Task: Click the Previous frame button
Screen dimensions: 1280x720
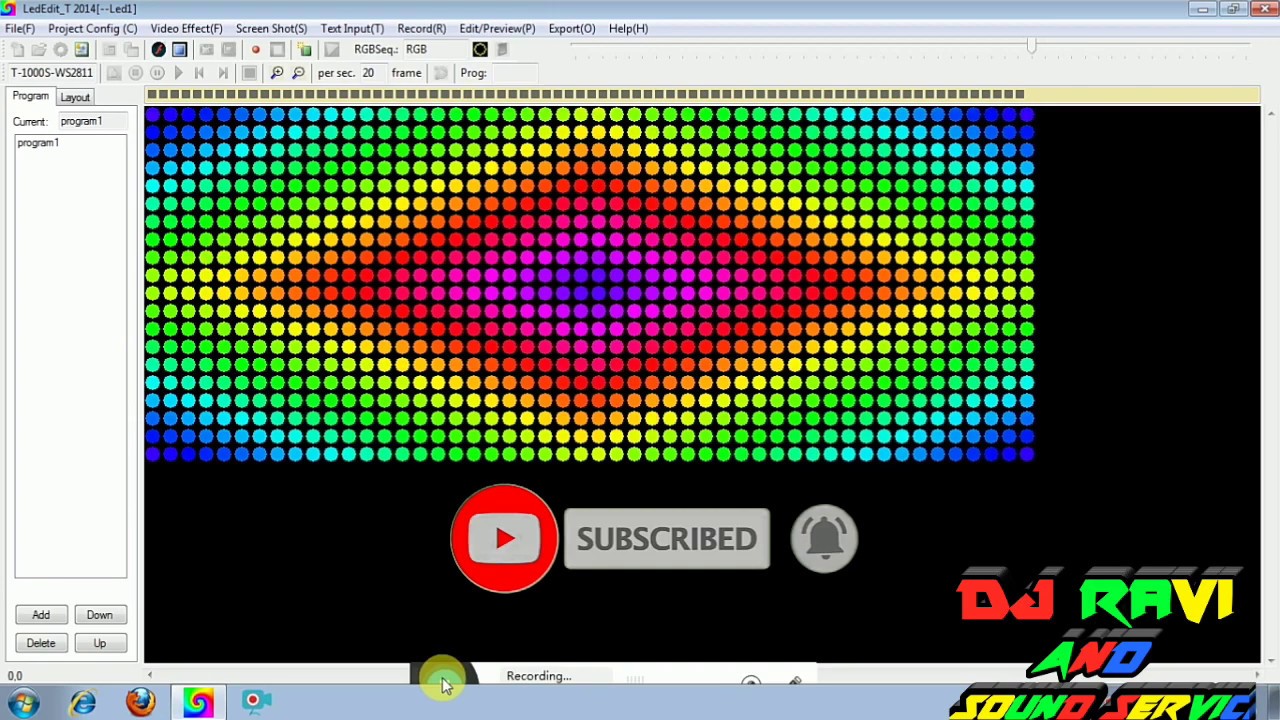Action: [x=199, y=73]
